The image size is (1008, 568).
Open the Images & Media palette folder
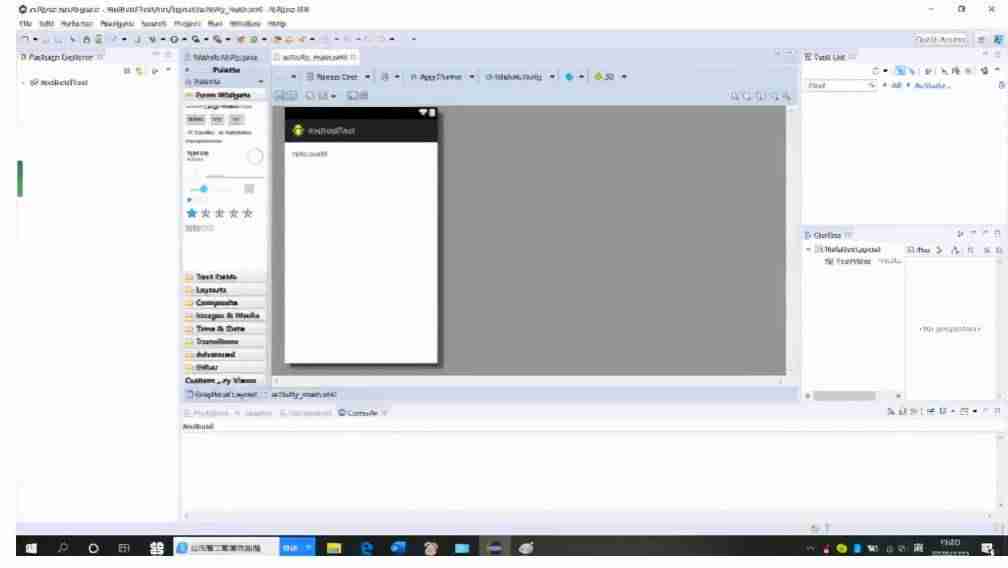(x=224, y=315)
